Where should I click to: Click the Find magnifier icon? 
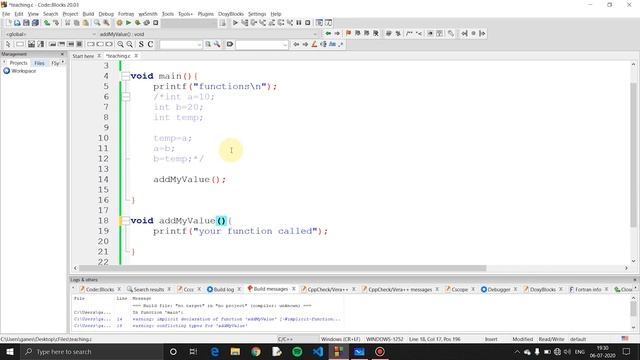click(x=97, y=23)
